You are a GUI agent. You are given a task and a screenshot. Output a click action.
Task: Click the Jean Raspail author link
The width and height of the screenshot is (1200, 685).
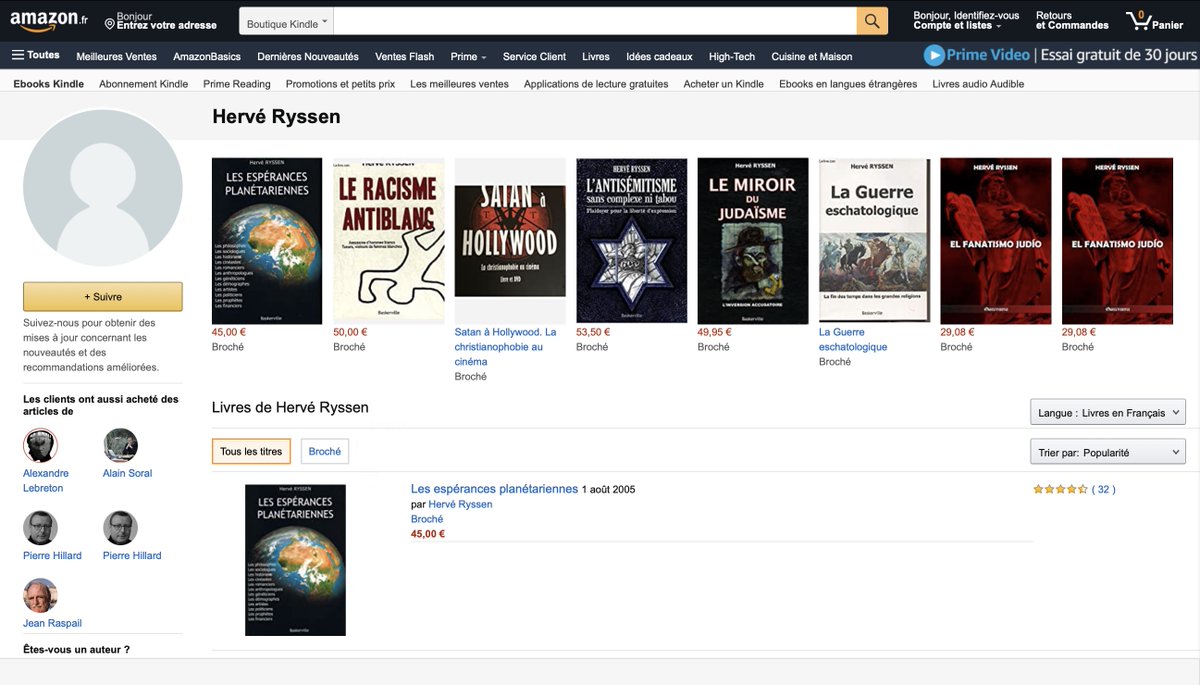tap(52, 623)
